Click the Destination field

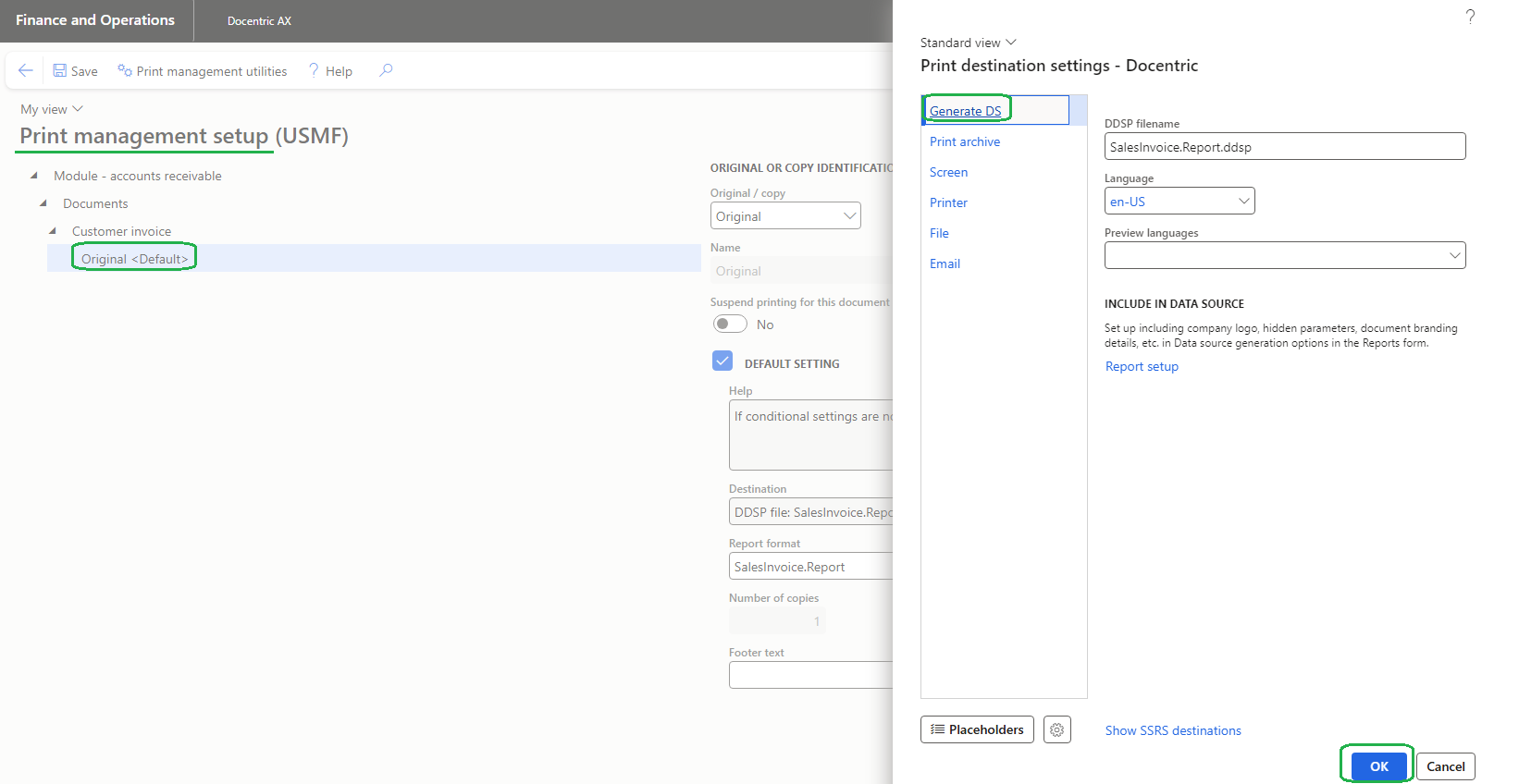tap(810, 511)
